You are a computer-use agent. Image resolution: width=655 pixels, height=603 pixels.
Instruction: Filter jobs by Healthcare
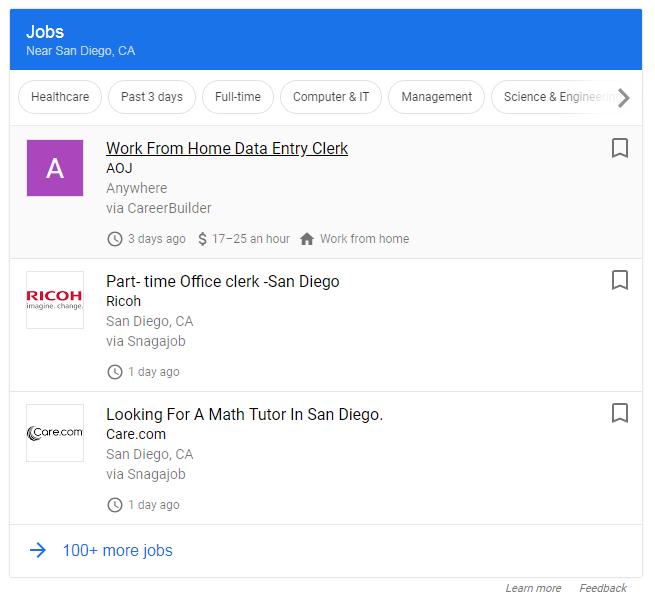click(x=60, y=97)
